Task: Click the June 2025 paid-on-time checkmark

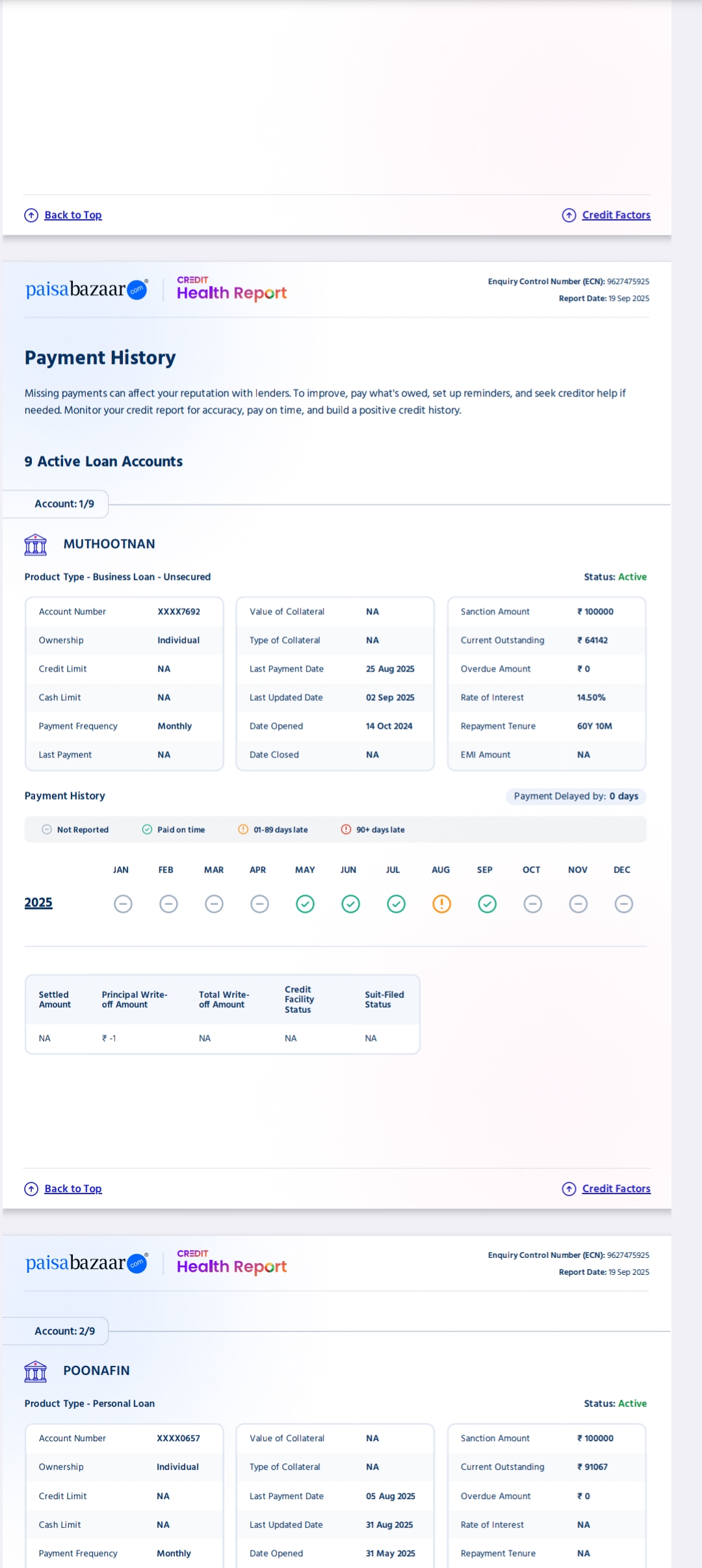Action: pos(350,904)
